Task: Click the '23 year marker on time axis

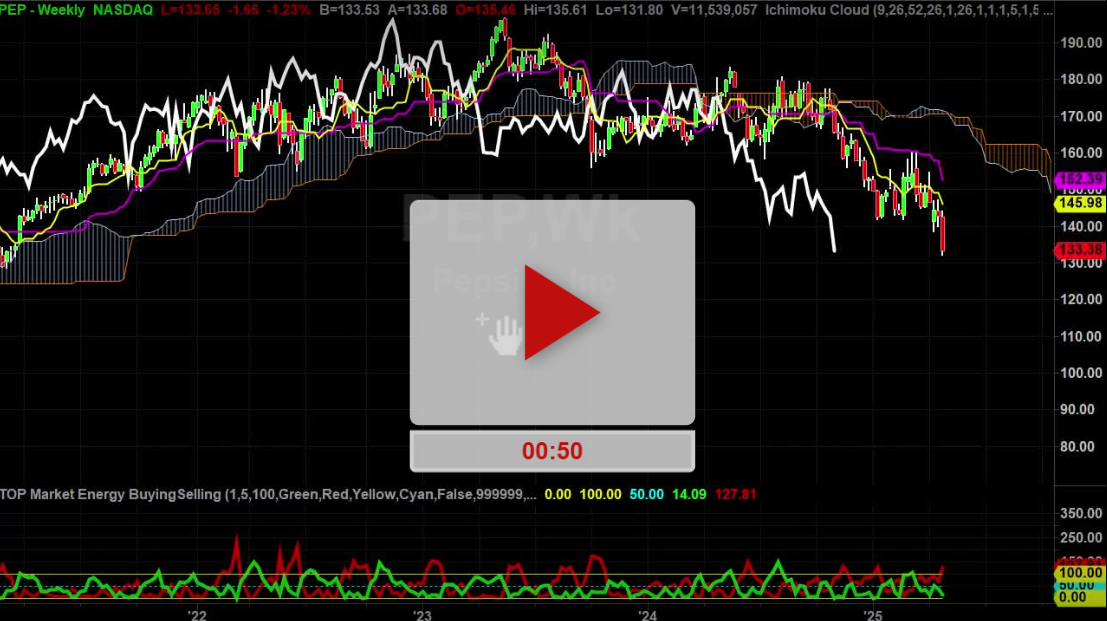Action: pos(422,615)
